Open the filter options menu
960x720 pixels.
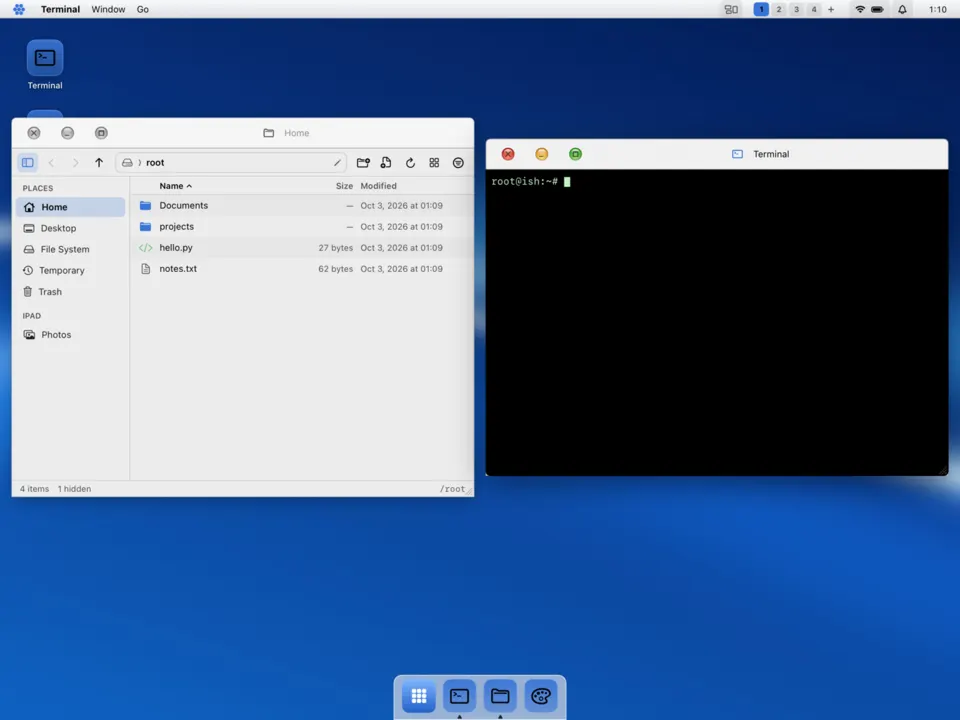(458, 163)
